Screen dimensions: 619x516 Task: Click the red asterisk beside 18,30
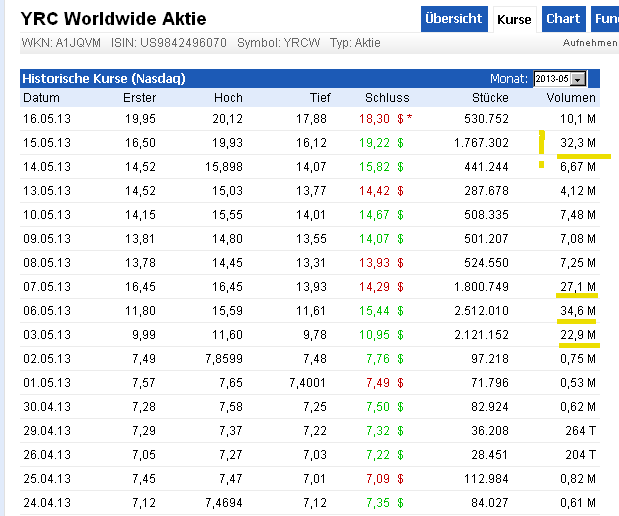coord(409,119)
